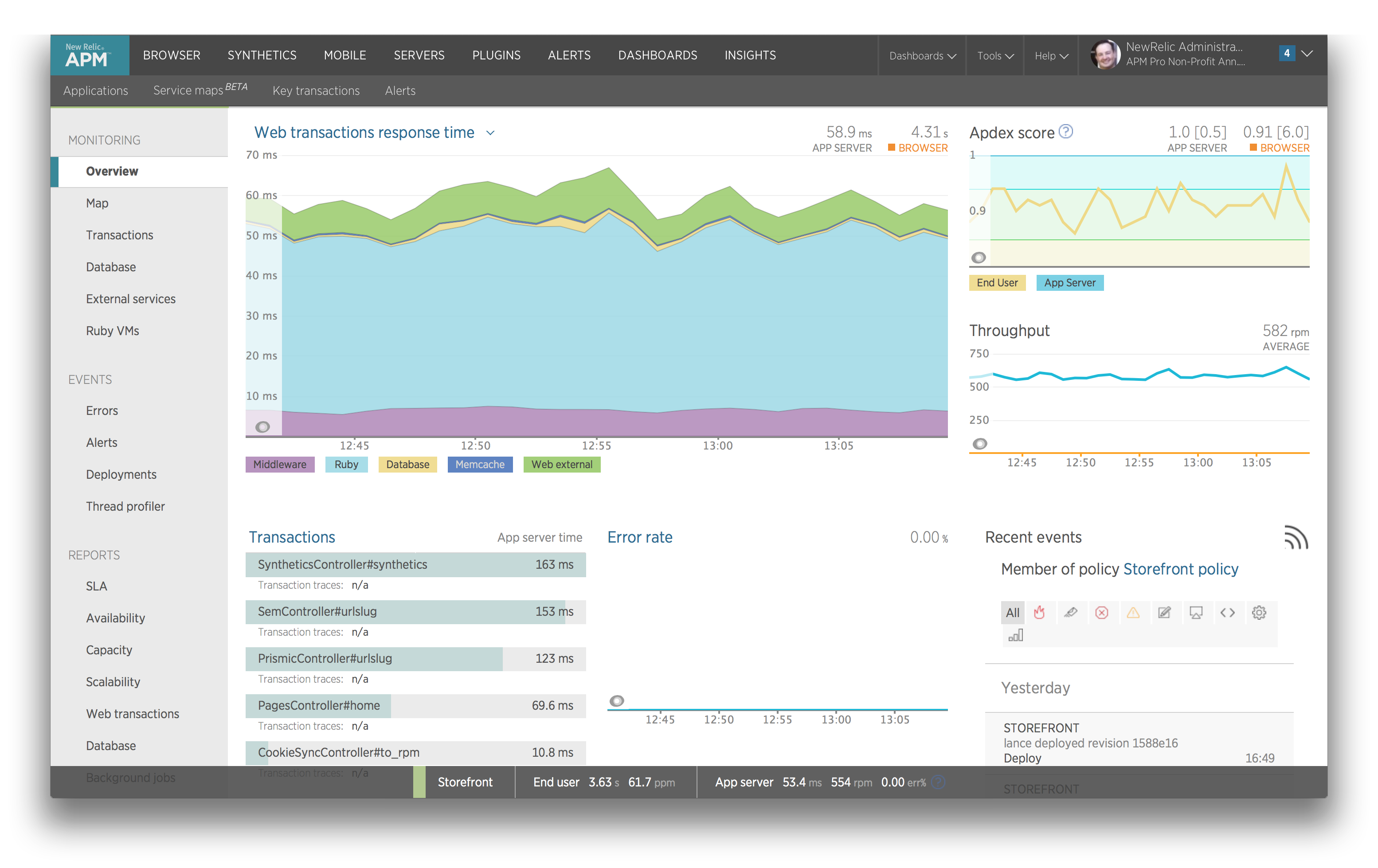The width and height of the screenshot is (1378, 868).
Task: Go to the INSIGHTS product tab
Action: point(750,55)
